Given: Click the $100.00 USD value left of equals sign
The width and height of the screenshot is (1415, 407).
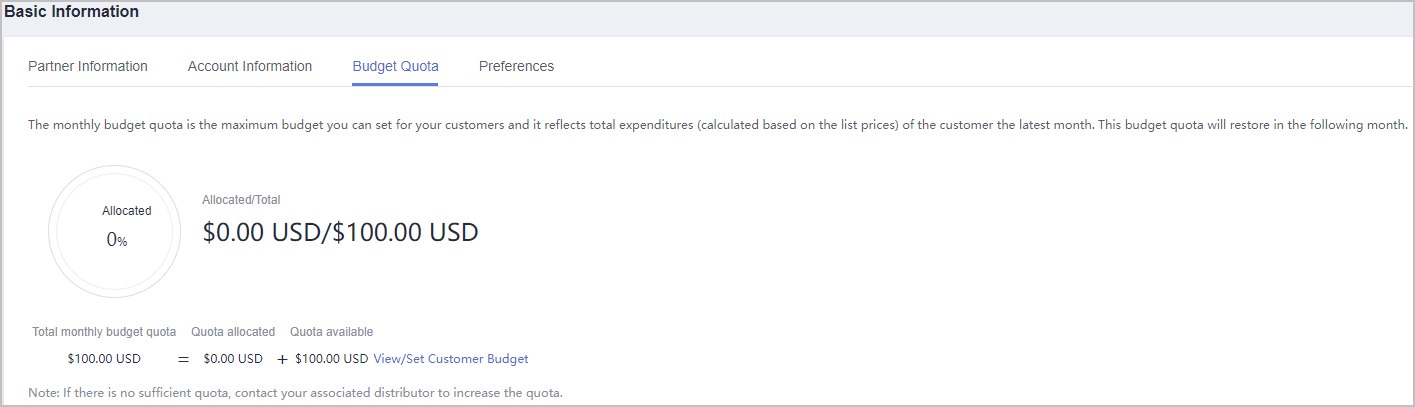Looking at the screenshot, I should click(x=104, y=359).
